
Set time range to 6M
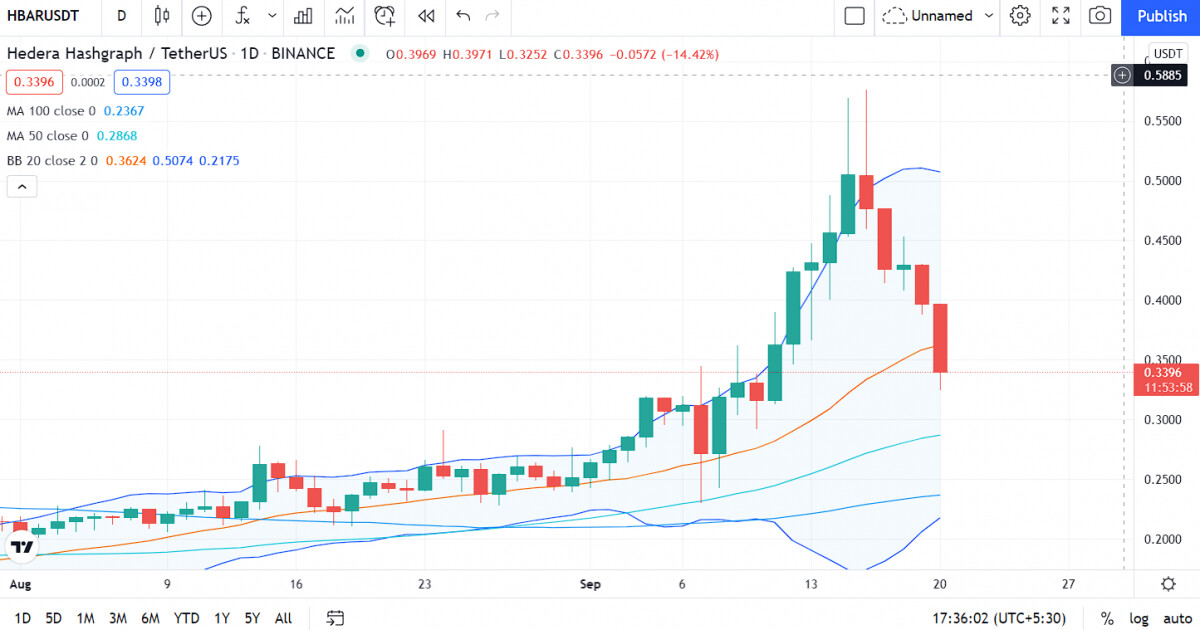[x=150, y=618]
